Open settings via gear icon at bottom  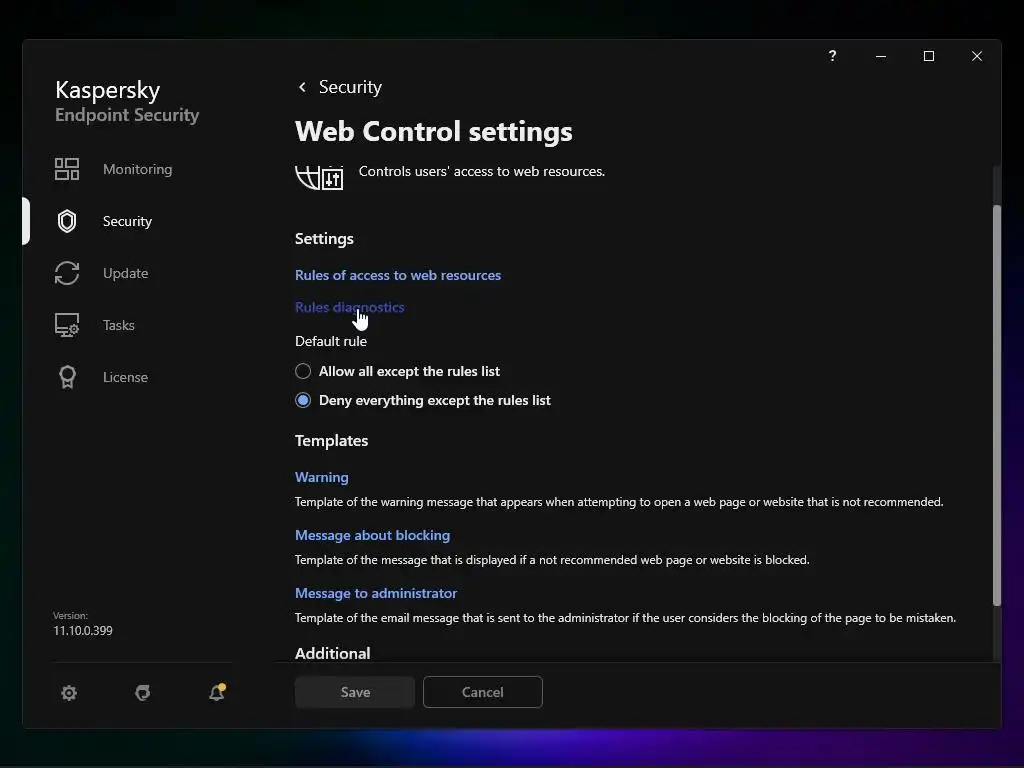[x=69, y=692]
